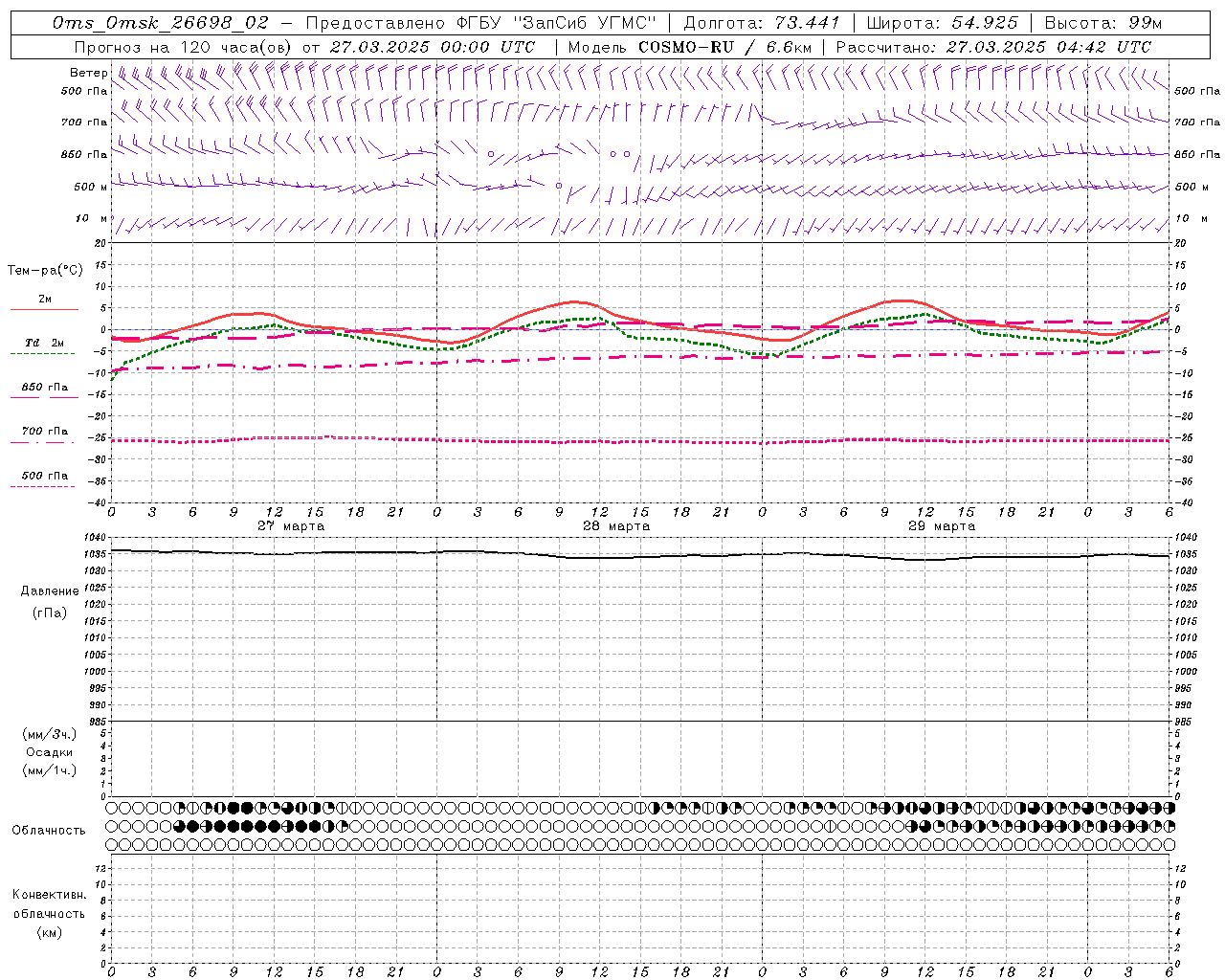Click the (мм/1ч.) precipitation unit label
The height and width of the screenshot is (980, 1225).
[x=50, y=770]
